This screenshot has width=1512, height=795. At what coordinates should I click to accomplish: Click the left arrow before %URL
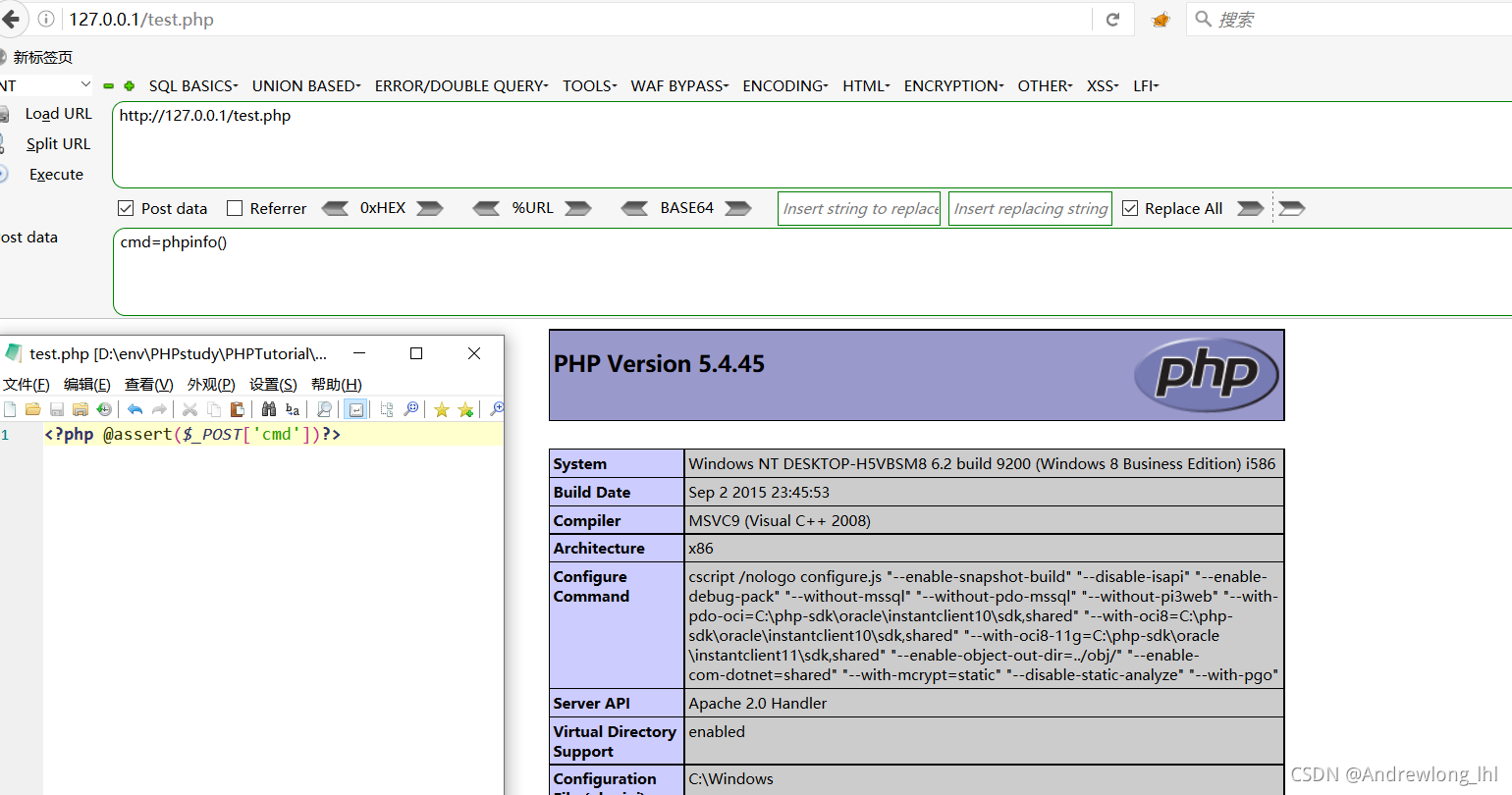pos(486,208)
